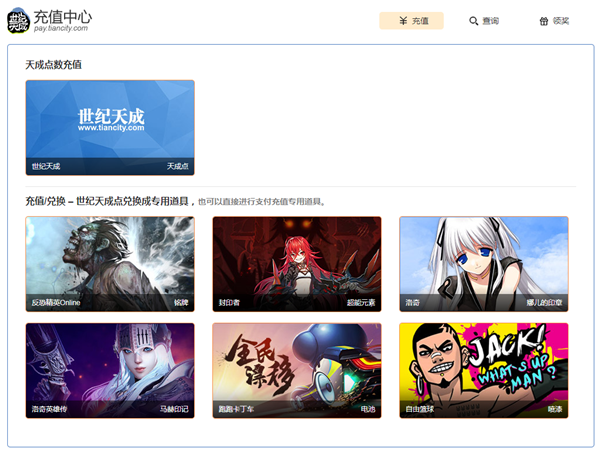
Task: Click the 娜儿的印章 label on 洛奇 card
Action: pyautogui.click(x=544, y=302)
